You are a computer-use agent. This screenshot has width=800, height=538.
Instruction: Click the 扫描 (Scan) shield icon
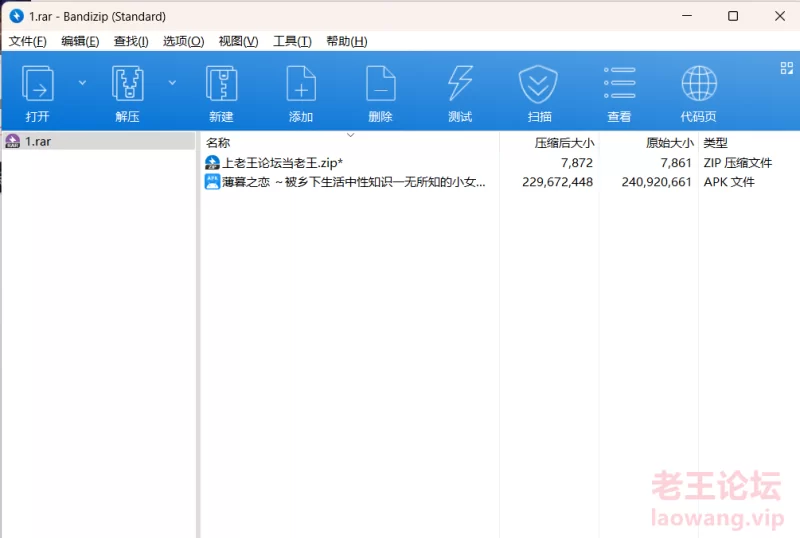click(538, 84)
